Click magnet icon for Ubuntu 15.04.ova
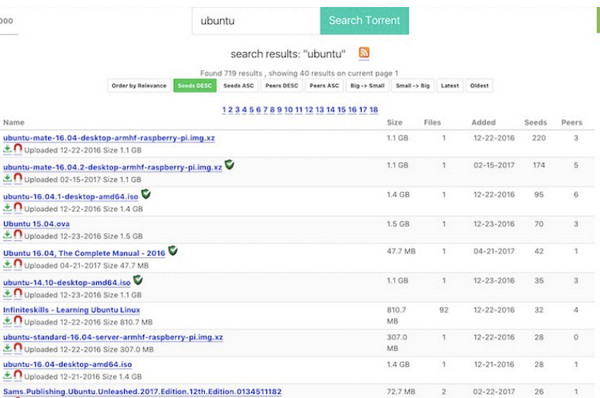600x398 pixels. [x=18, y=235]
